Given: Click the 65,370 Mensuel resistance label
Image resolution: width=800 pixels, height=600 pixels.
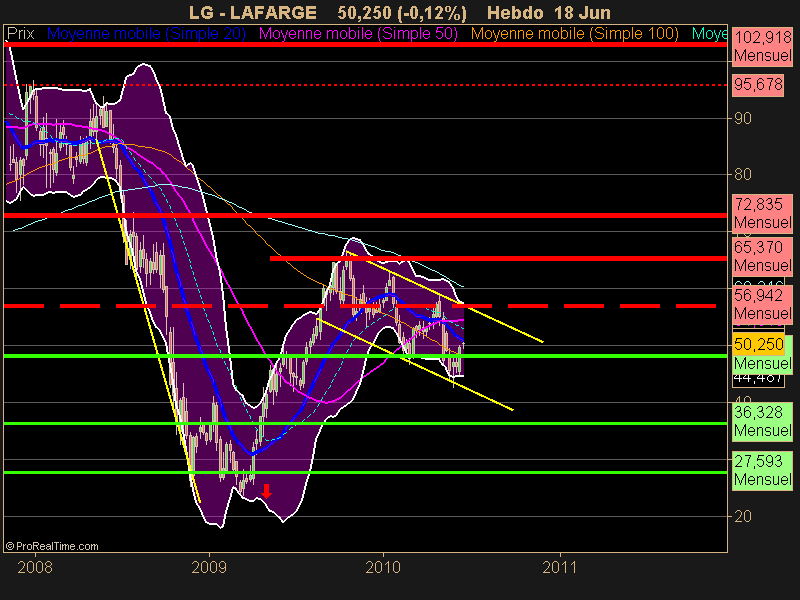Looking at the screenshot, I should pyautogui.click(x=762, y=256).
